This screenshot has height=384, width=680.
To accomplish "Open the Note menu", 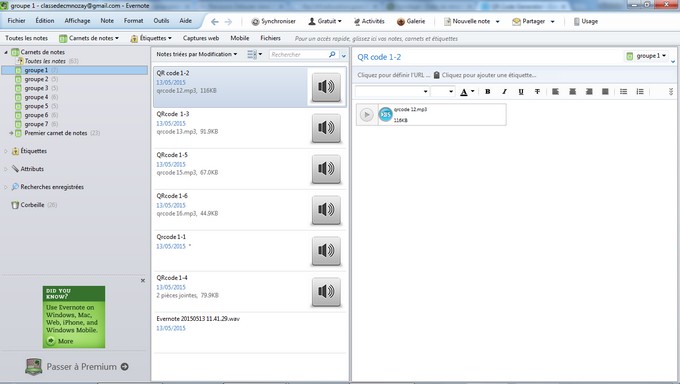I will pyautogui.click(x=107, y=21).
